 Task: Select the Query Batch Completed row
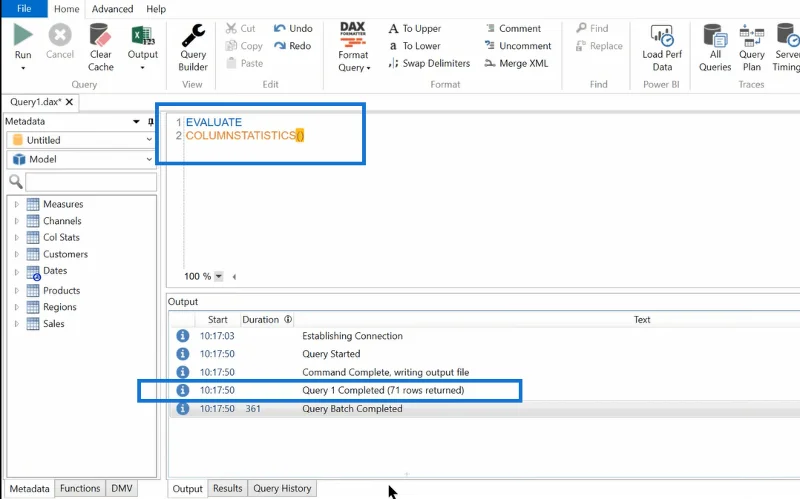pos(485,409)
